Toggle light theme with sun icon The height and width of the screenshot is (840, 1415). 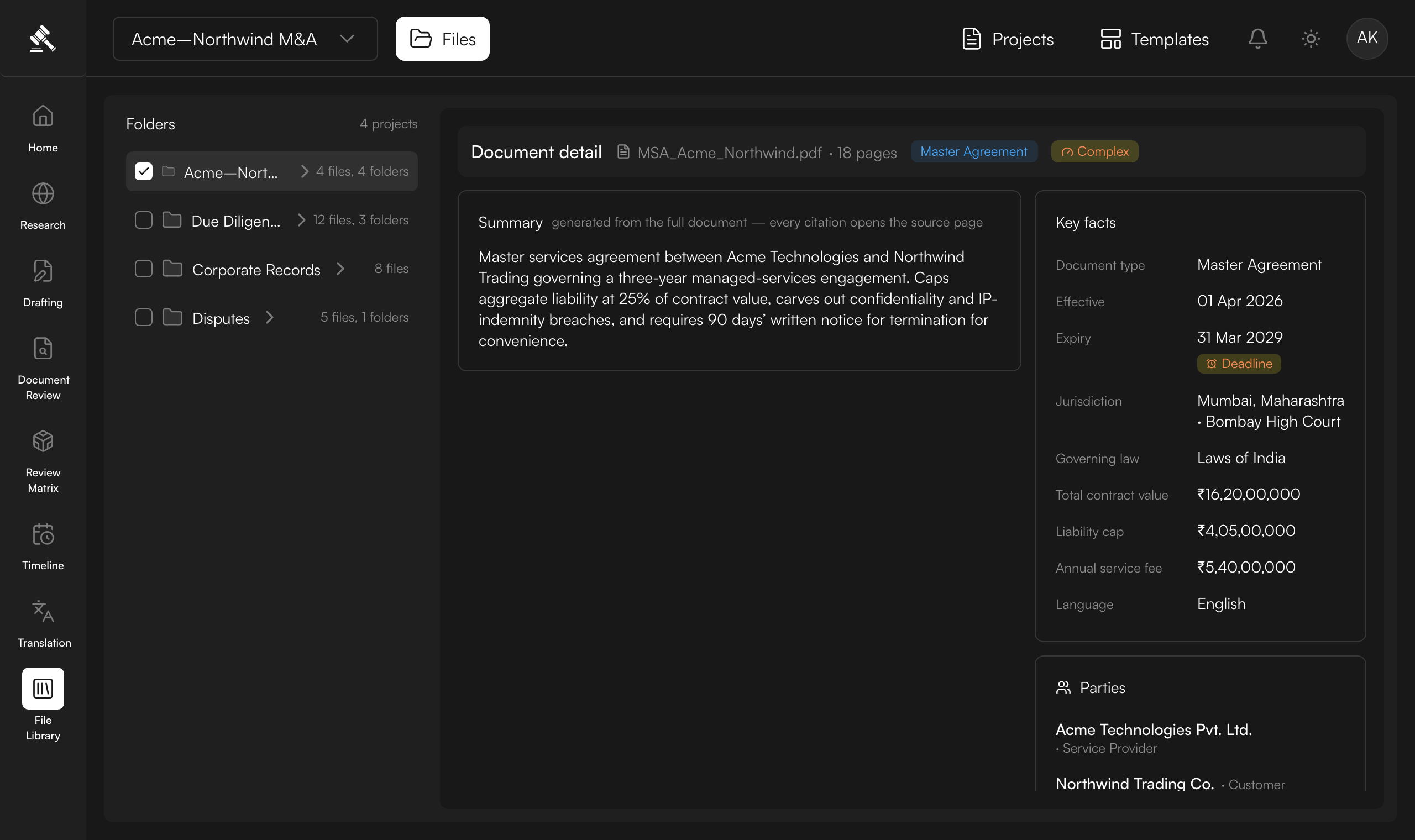pyautogui.click(x=1311, y=39)
